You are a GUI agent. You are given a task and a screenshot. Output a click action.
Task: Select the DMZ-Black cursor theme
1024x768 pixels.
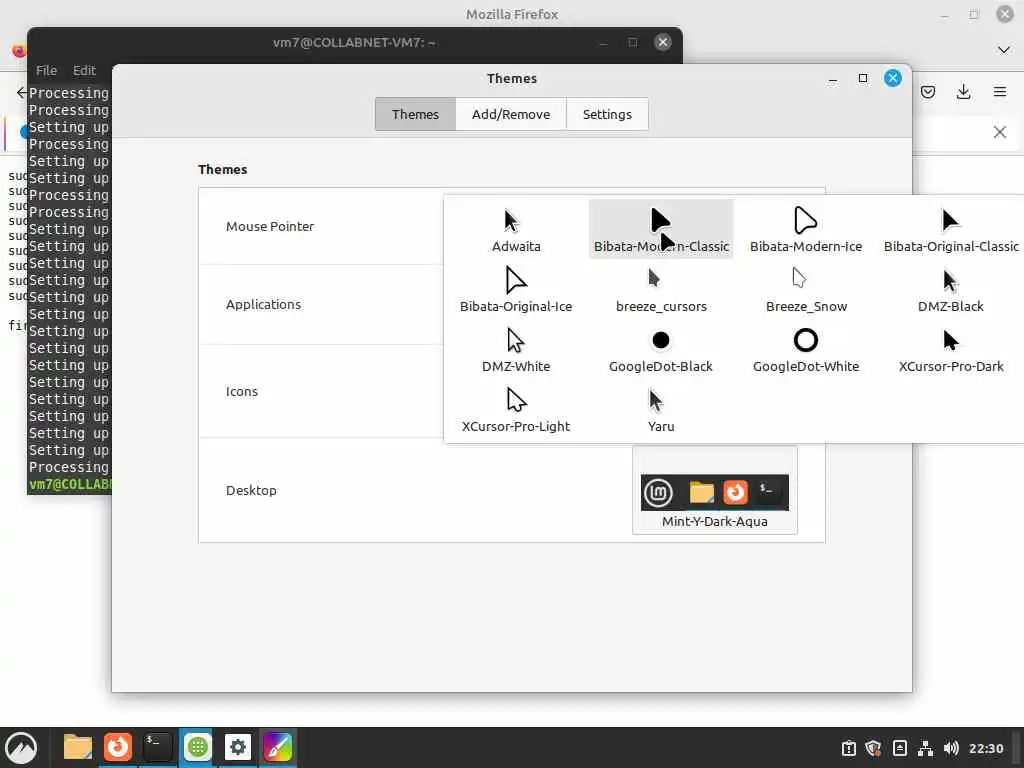tap(951, 290)
